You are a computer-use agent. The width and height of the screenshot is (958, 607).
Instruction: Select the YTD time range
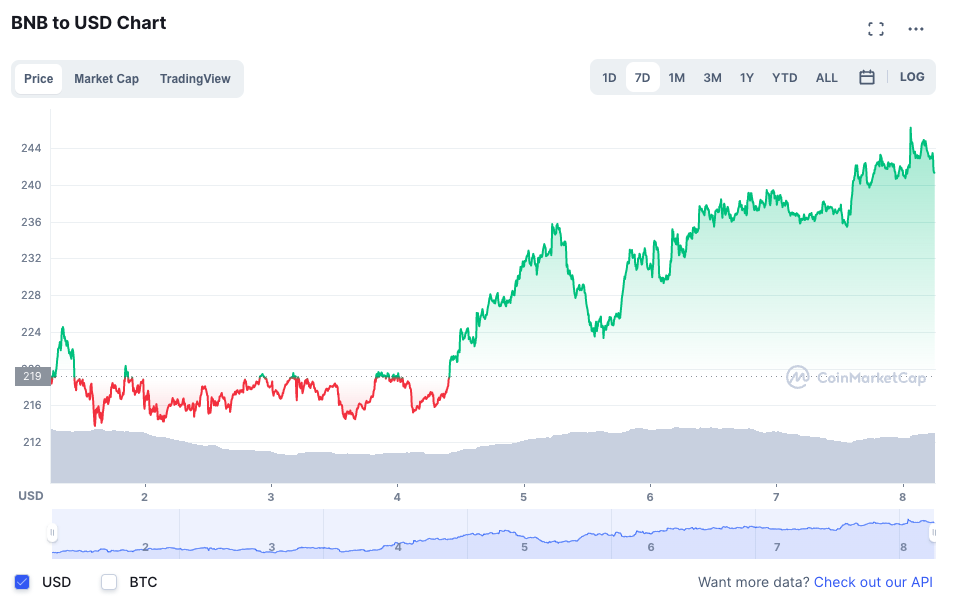[784, 78]
